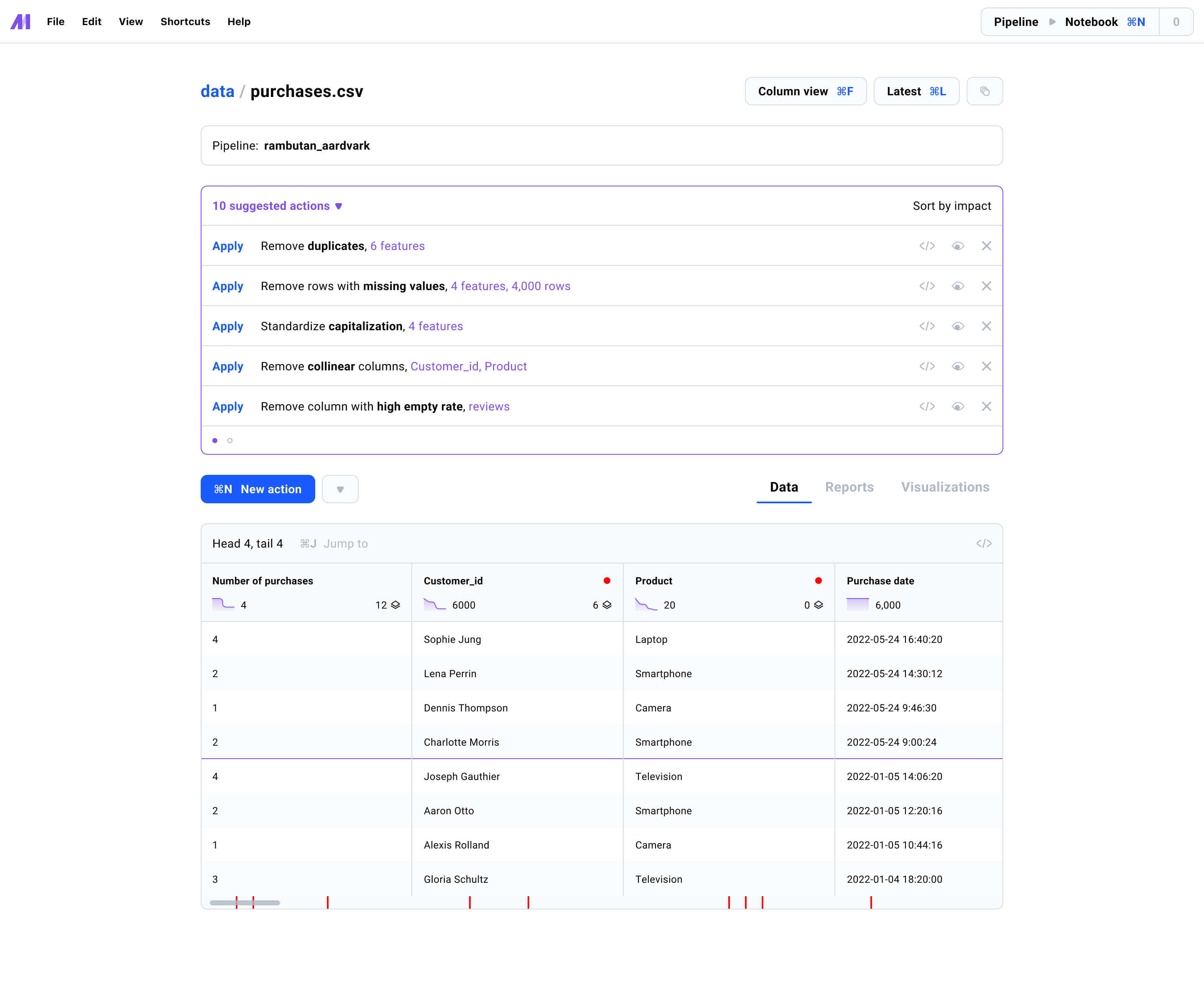Switch to the Reports tab
Viewport: 1204px width, 1004px height.
tap(849, 487)
